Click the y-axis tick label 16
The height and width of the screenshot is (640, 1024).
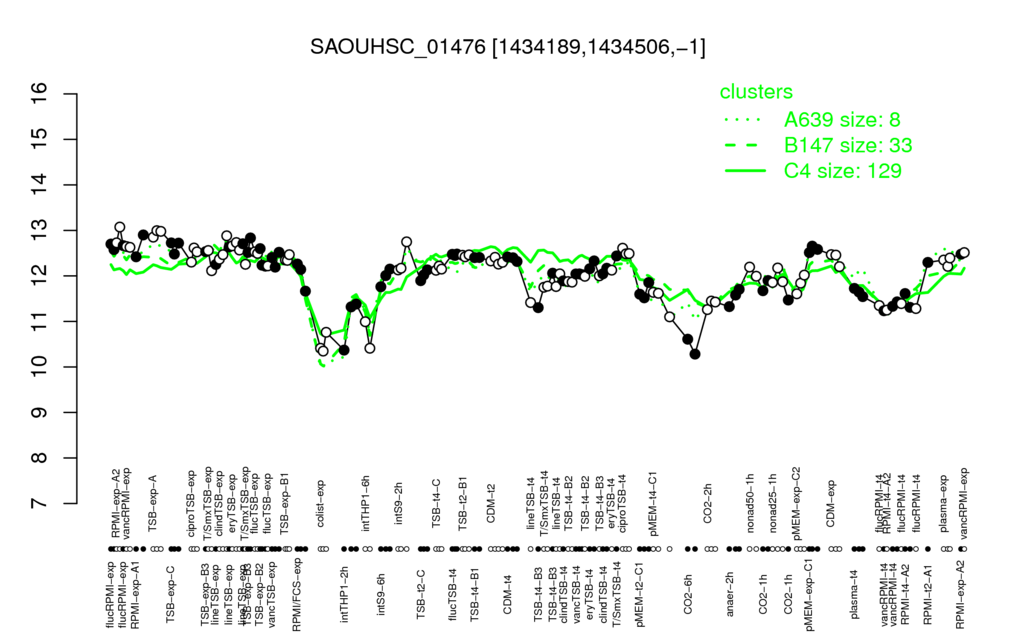pos(39,94)
